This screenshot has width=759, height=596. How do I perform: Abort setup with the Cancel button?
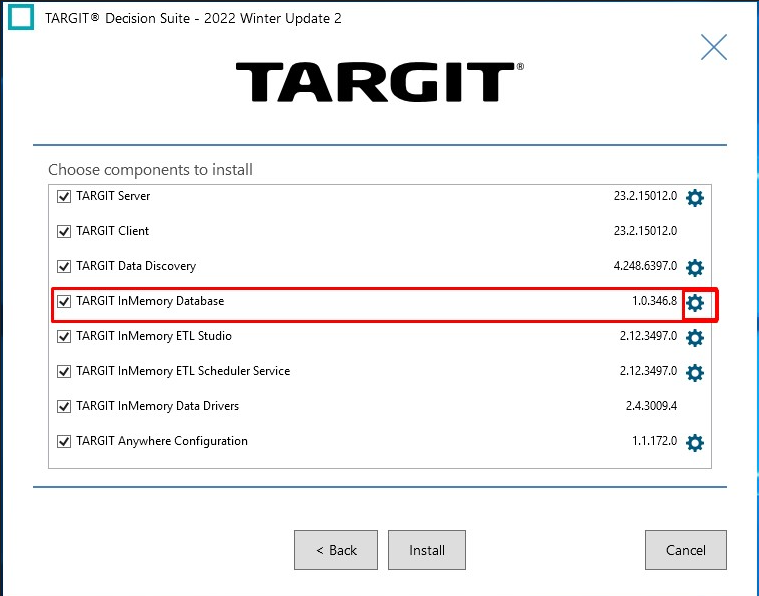(x=685, y=550)
